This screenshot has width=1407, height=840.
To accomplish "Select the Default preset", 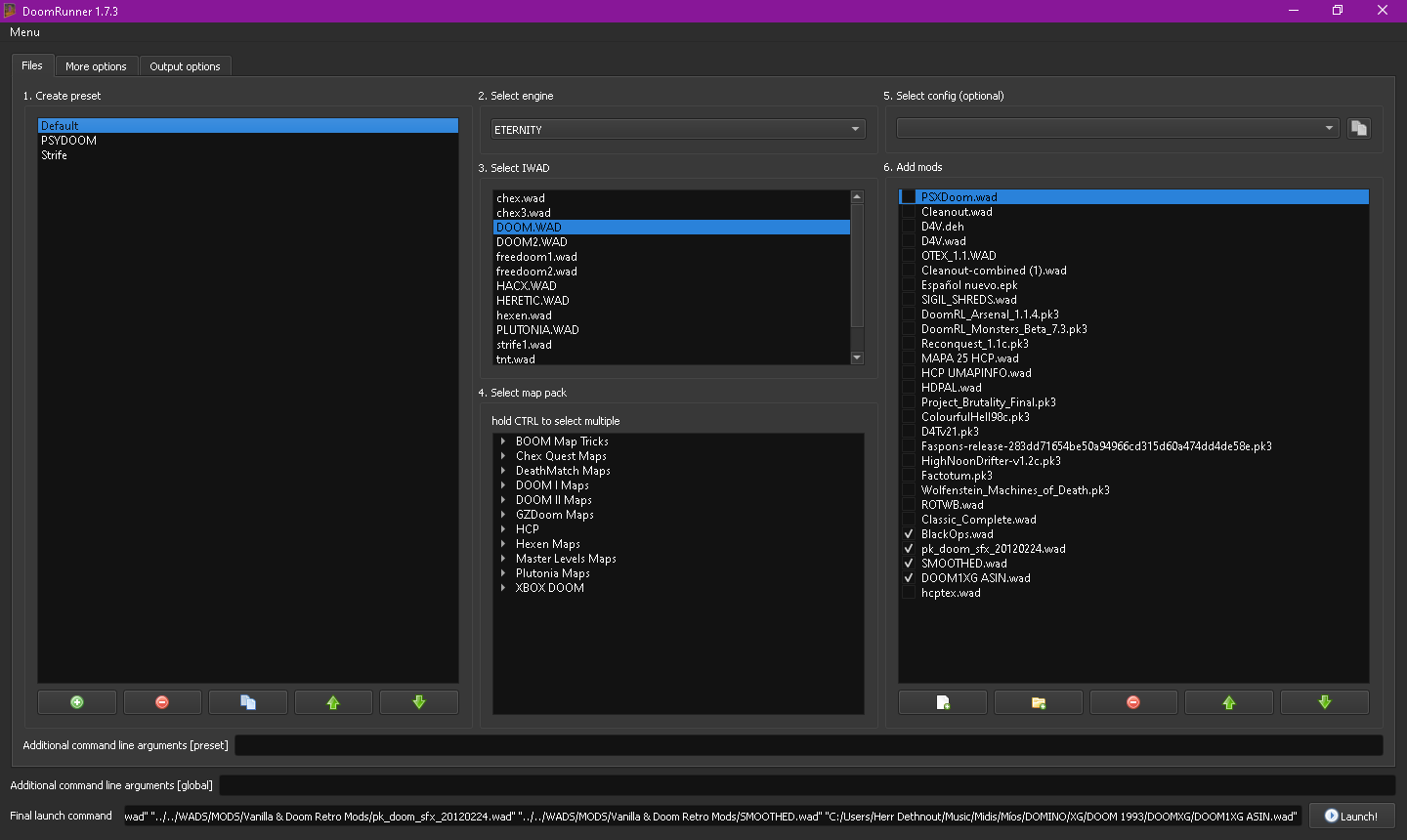I will click(x=248, y=126).
